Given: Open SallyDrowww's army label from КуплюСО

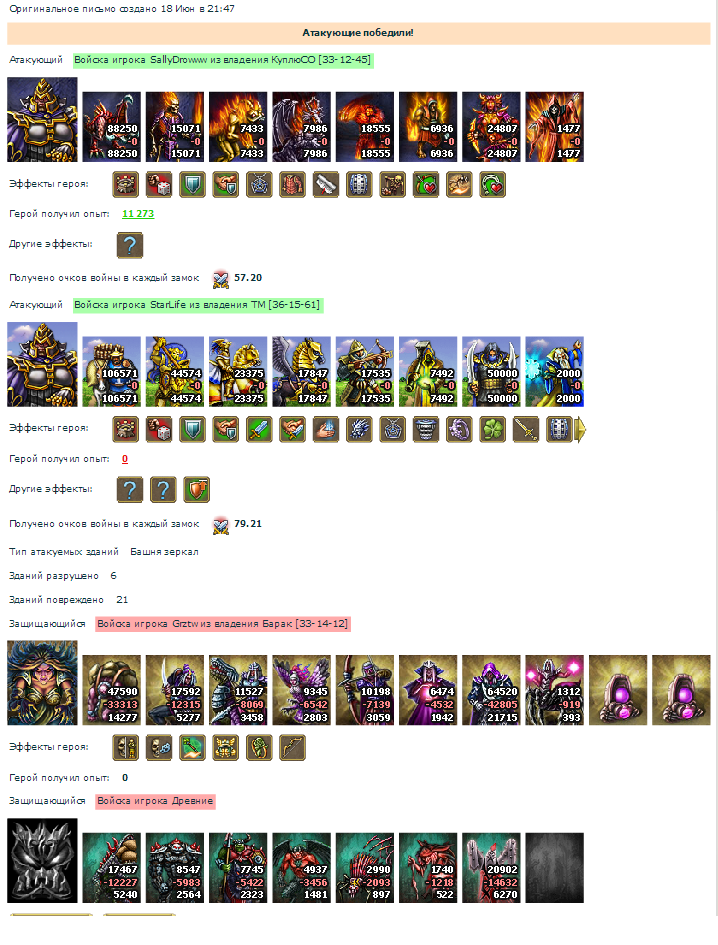Looking at the screenshot, I should (223, 60).
